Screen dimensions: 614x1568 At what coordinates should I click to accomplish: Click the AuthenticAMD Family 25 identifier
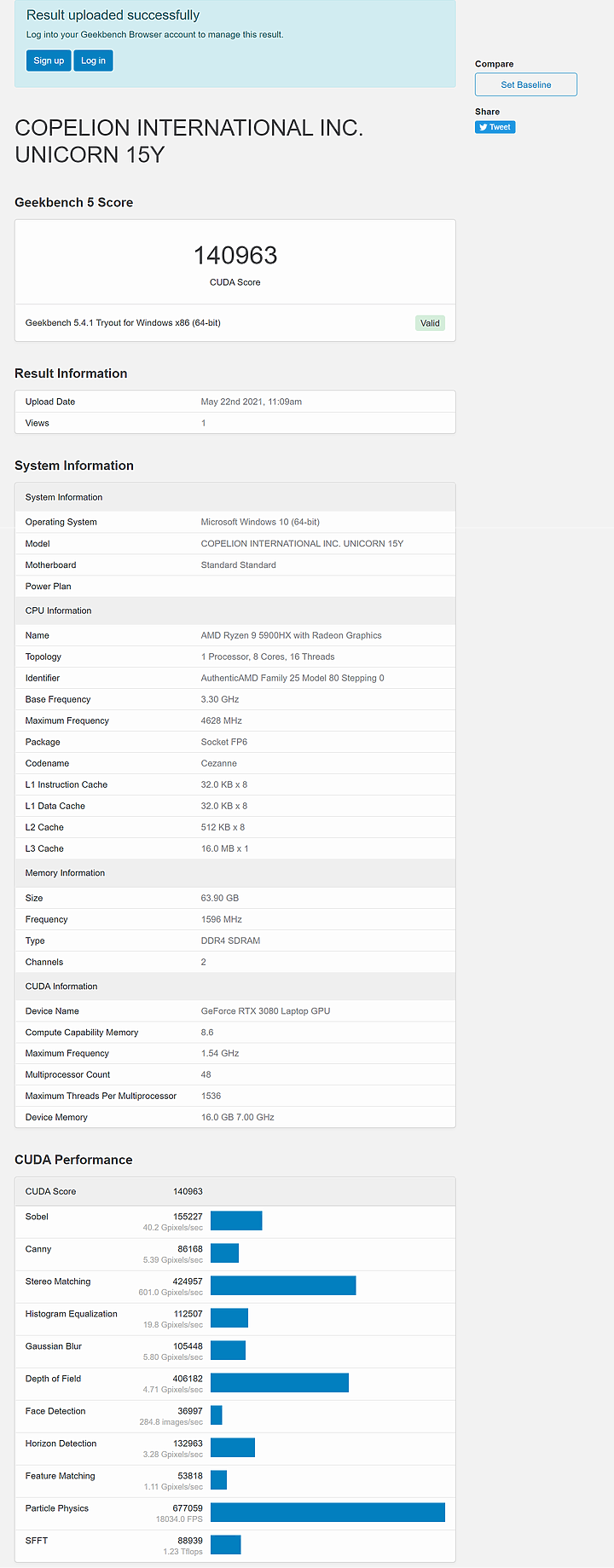pos(293,678)
